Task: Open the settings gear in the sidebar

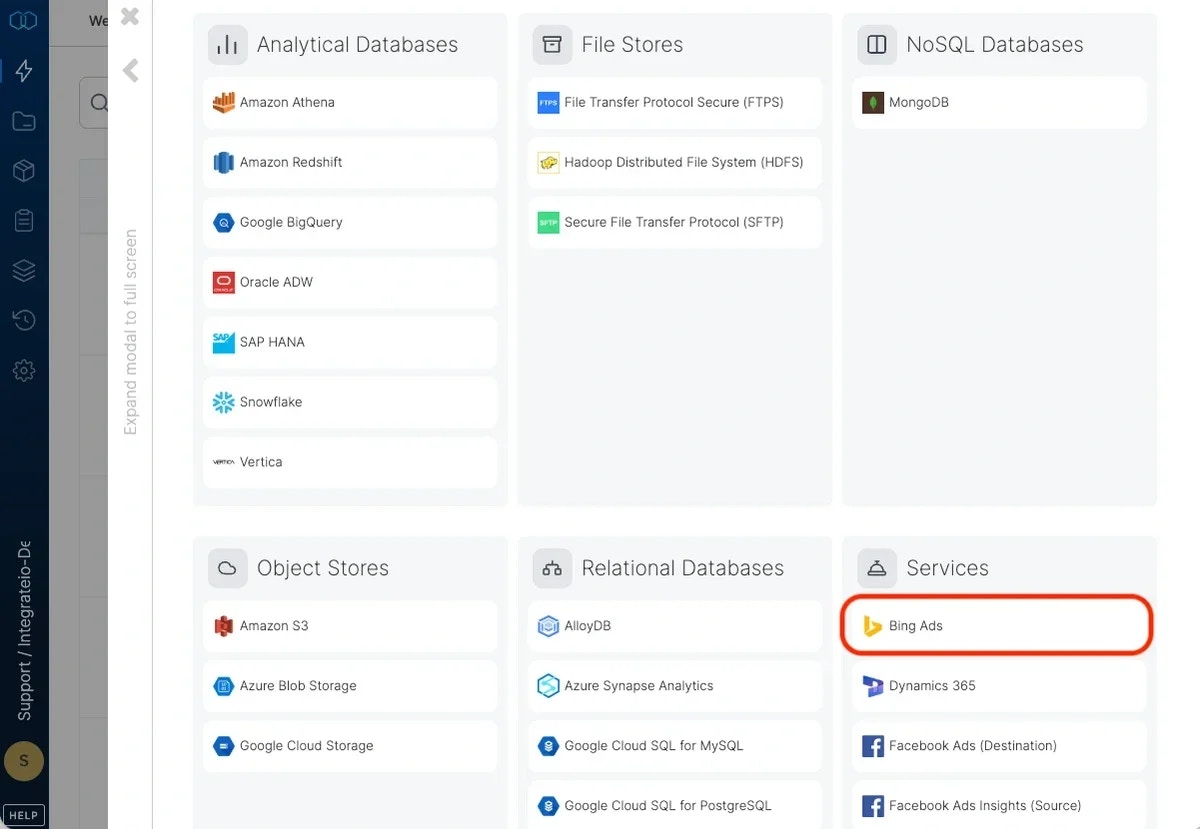Action: point(23,370)
